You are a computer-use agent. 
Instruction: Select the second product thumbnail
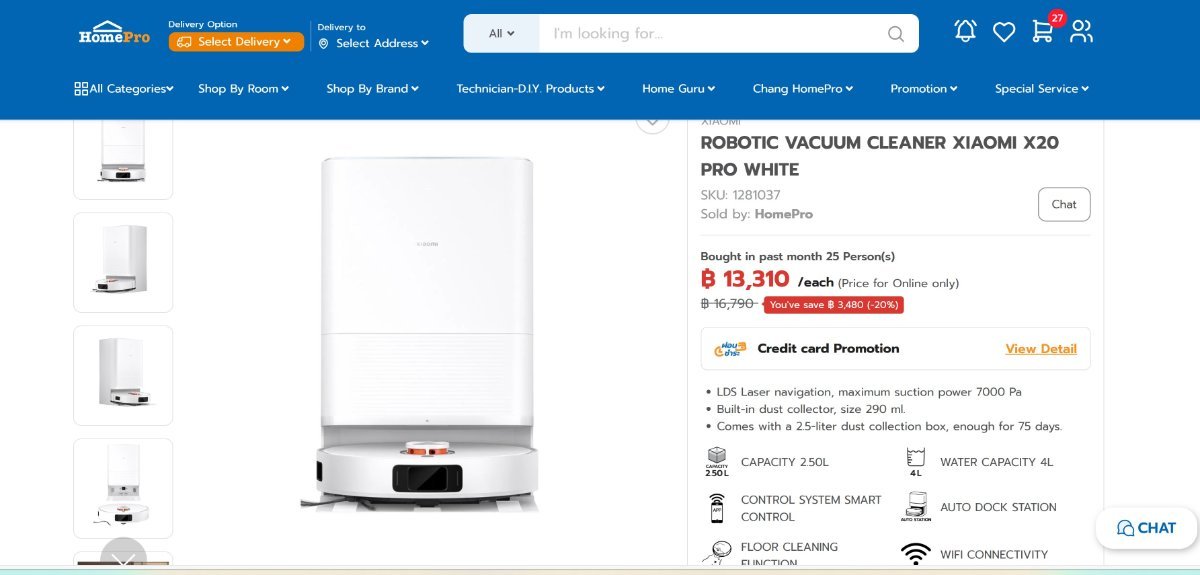click(x=123, y=262)
